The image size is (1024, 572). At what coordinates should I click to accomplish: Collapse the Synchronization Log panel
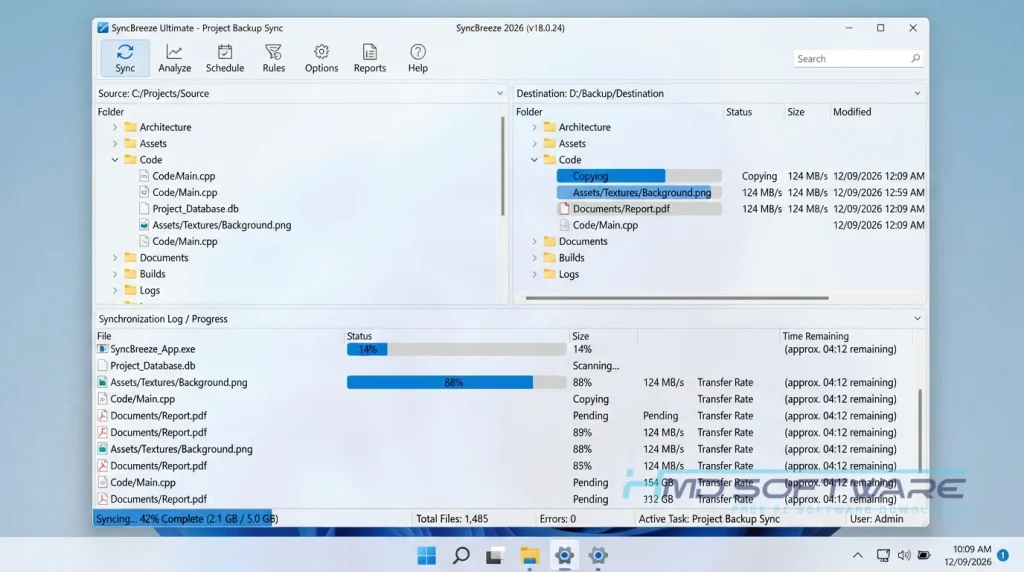[x=917, y=319]
